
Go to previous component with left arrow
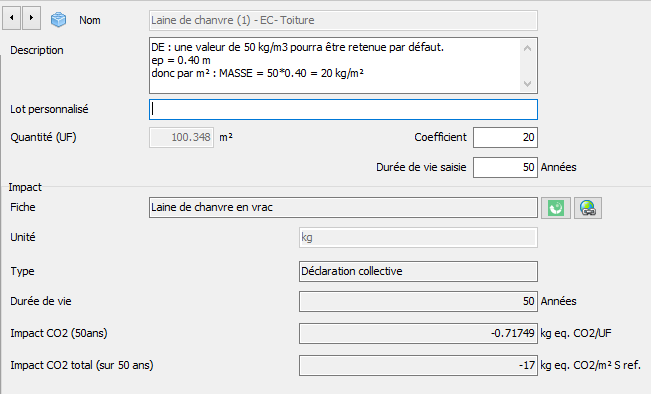[x=12, y=18]
